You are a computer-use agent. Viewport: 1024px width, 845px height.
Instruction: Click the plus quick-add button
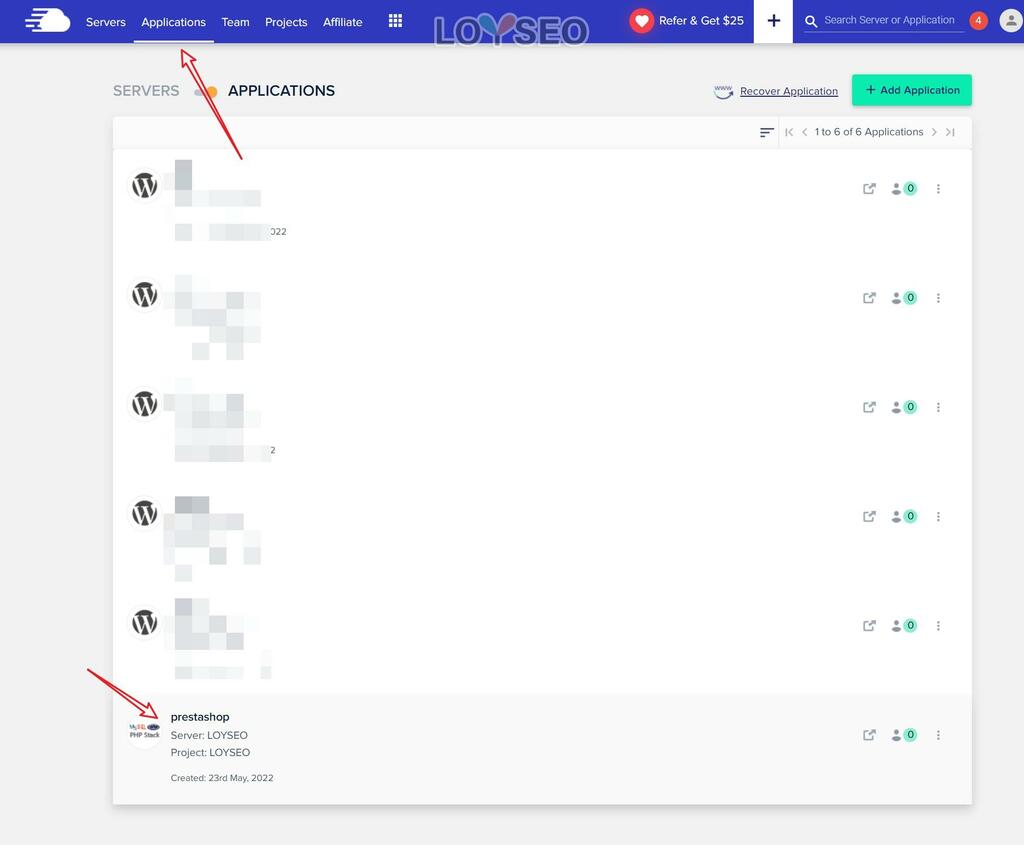pyautogui.click(x=773, y=21)
